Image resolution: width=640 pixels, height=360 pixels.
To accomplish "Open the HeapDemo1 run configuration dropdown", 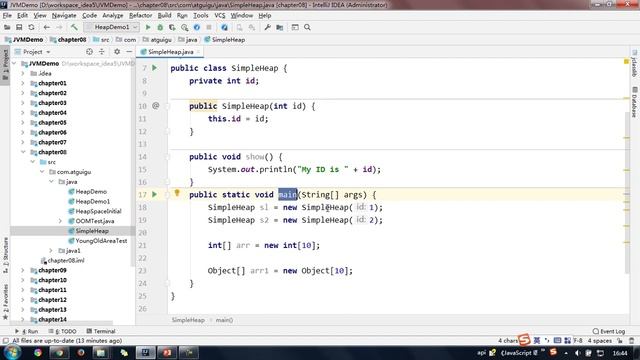I will (111, 27).
